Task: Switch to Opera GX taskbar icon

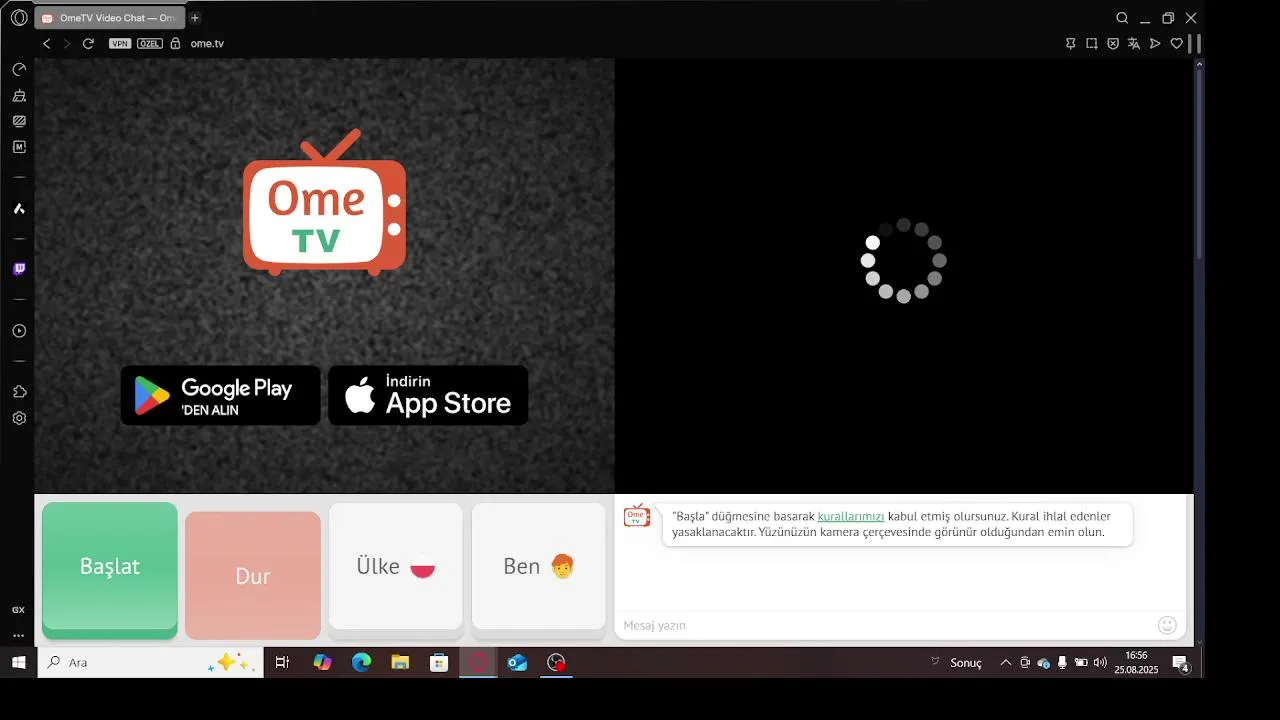Action: click(x=478, y=662)
